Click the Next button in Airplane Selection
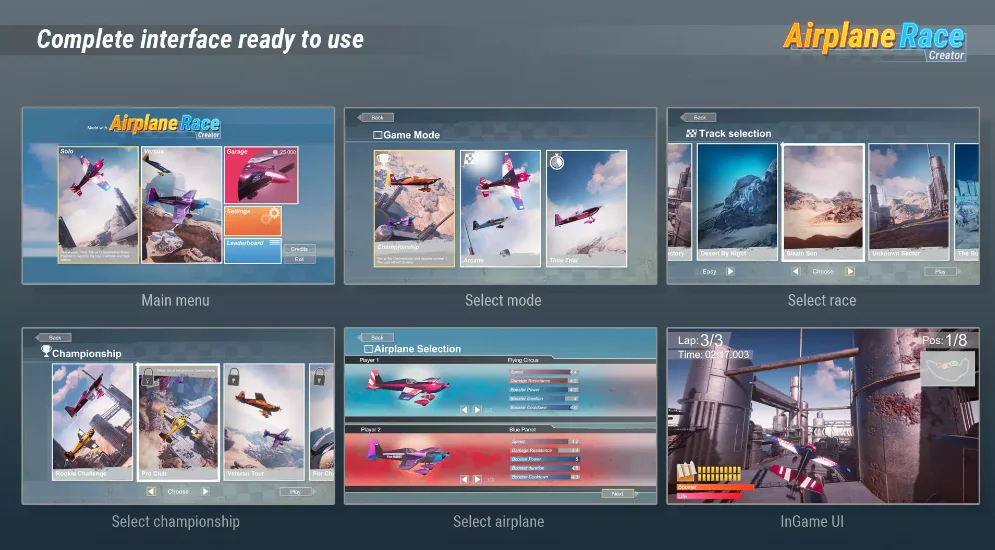Viewport: 995px width, 550px height. (x=618, y=494)
